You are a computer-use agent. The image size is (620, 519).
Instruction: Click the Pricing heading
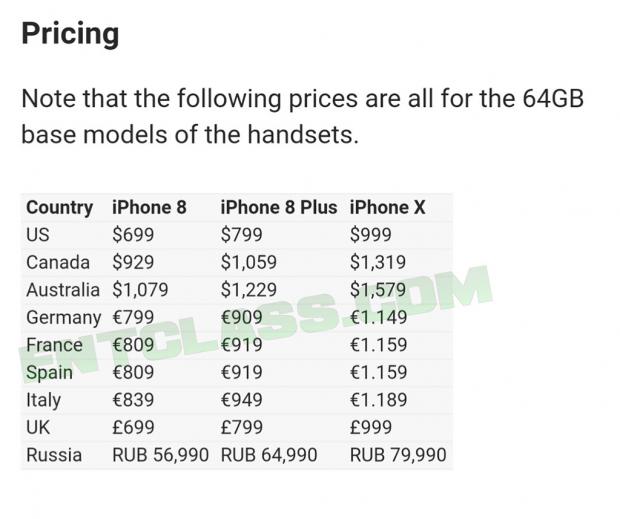[70, 34]
